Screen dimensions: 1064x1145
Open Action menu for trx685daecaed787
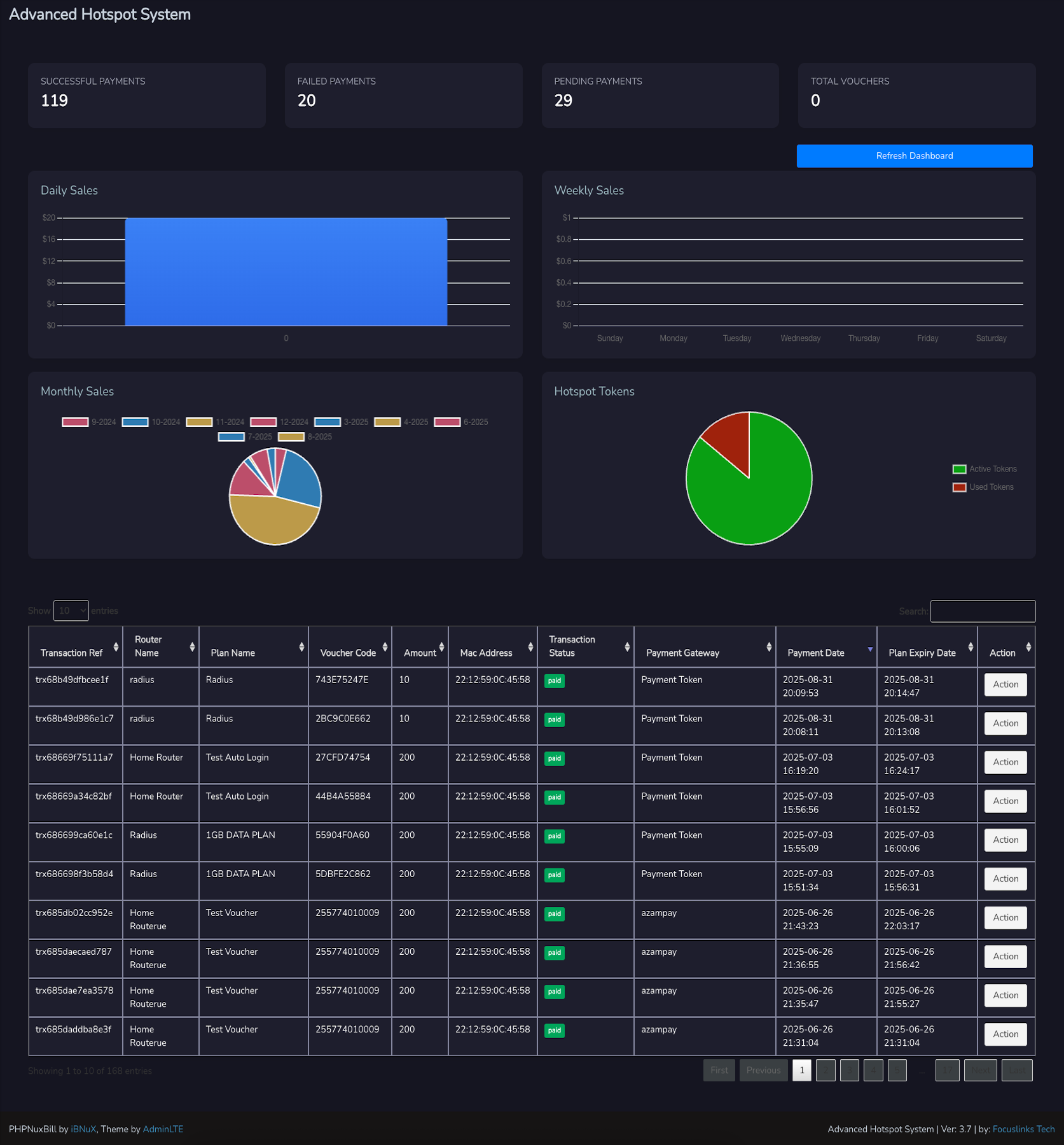pos(1005,956)
